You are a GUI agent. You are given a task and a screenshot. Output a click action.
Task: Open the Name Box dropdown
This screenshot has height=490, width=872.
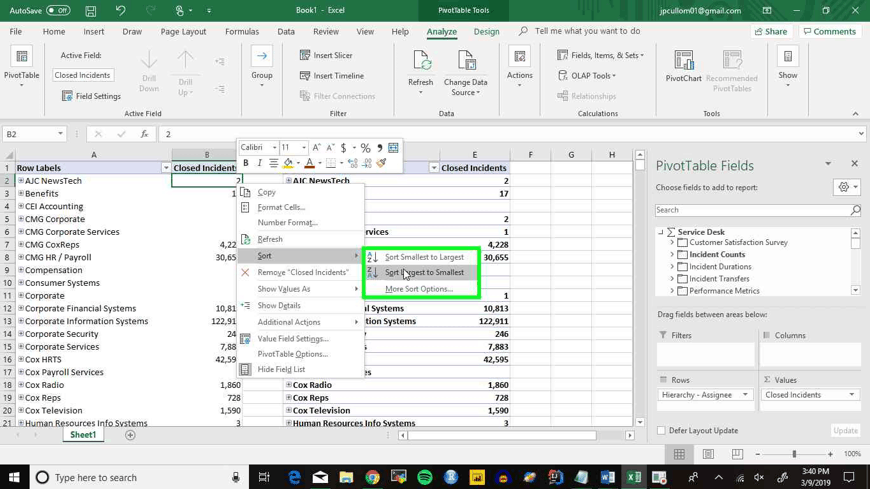click(60, 134)
